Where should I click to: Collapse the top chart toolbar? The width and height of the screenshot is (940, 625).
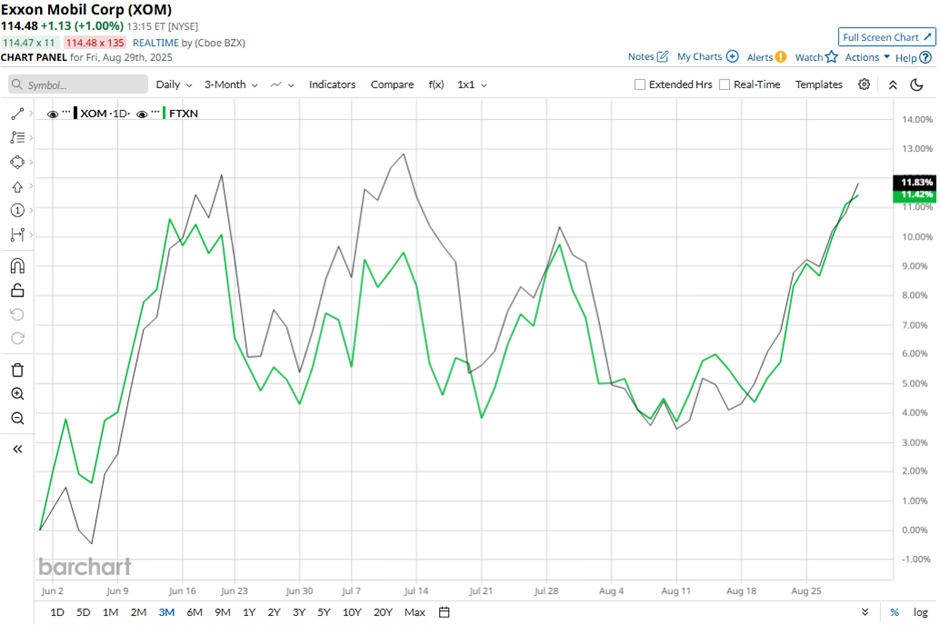[x=893, y=85]
